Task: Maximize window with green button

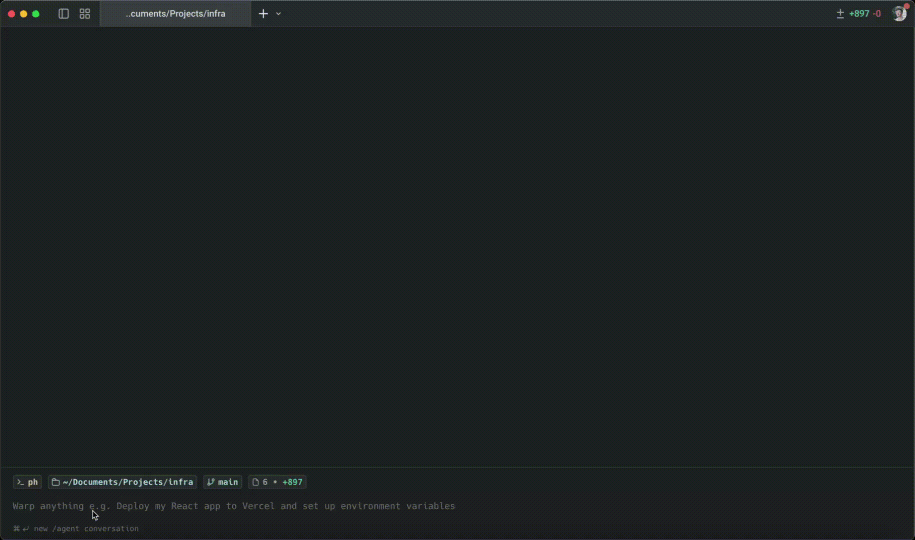Action: (36, 13)
